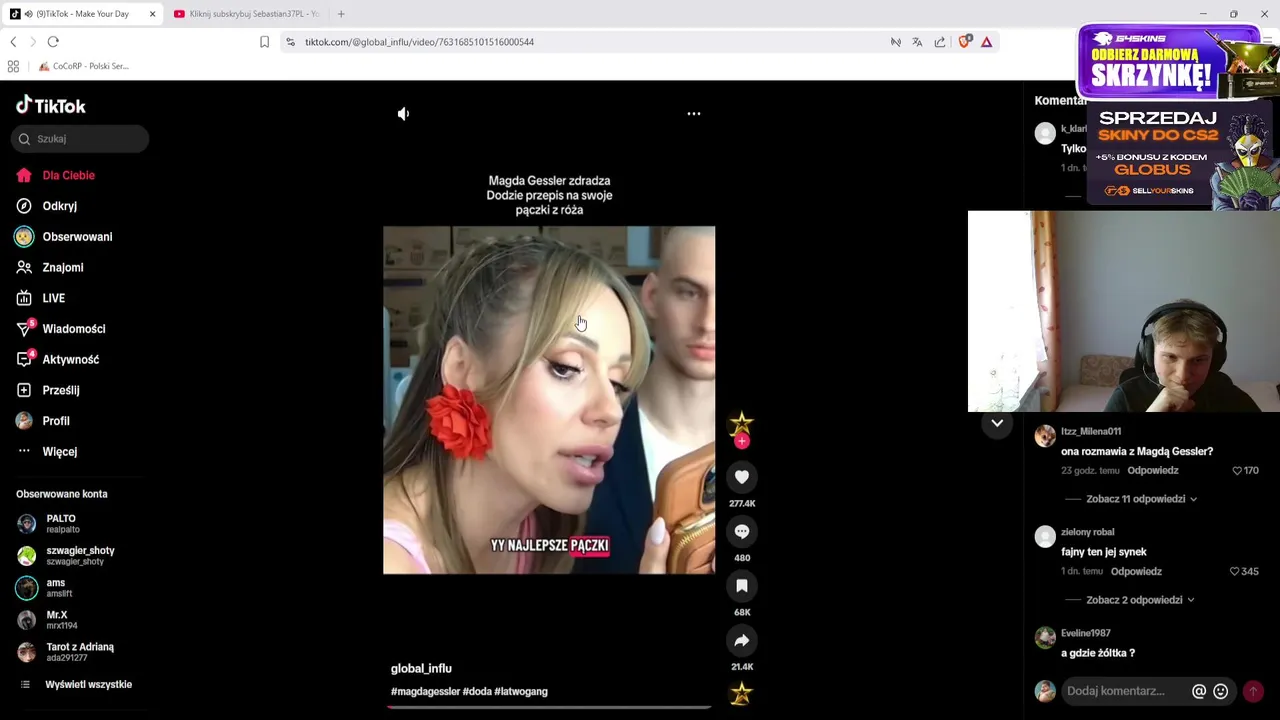Close the TikTok browser tab

point(152,14)
